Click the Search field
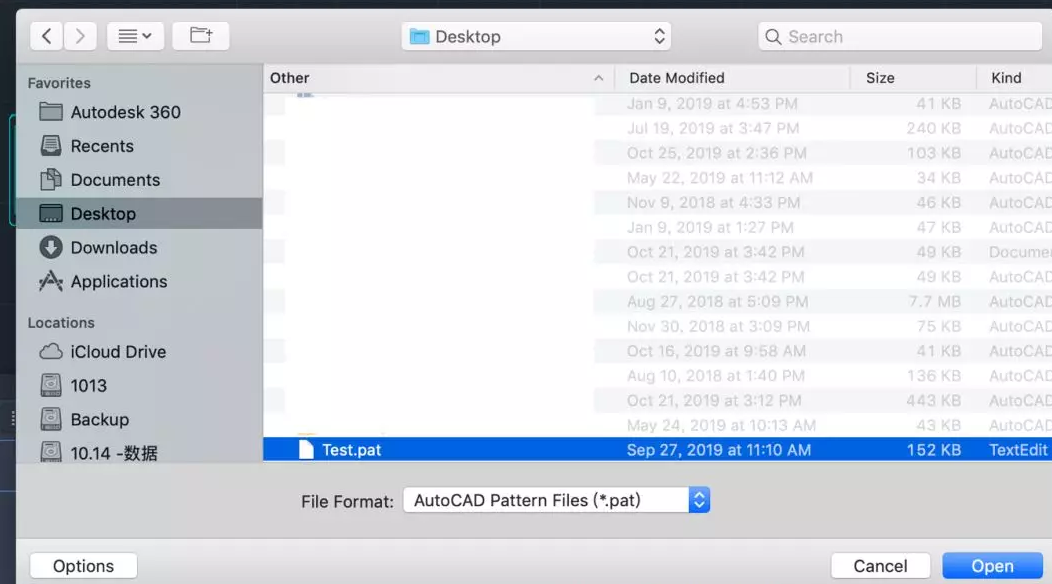The image size is (1052, 584). pos(900,36)
